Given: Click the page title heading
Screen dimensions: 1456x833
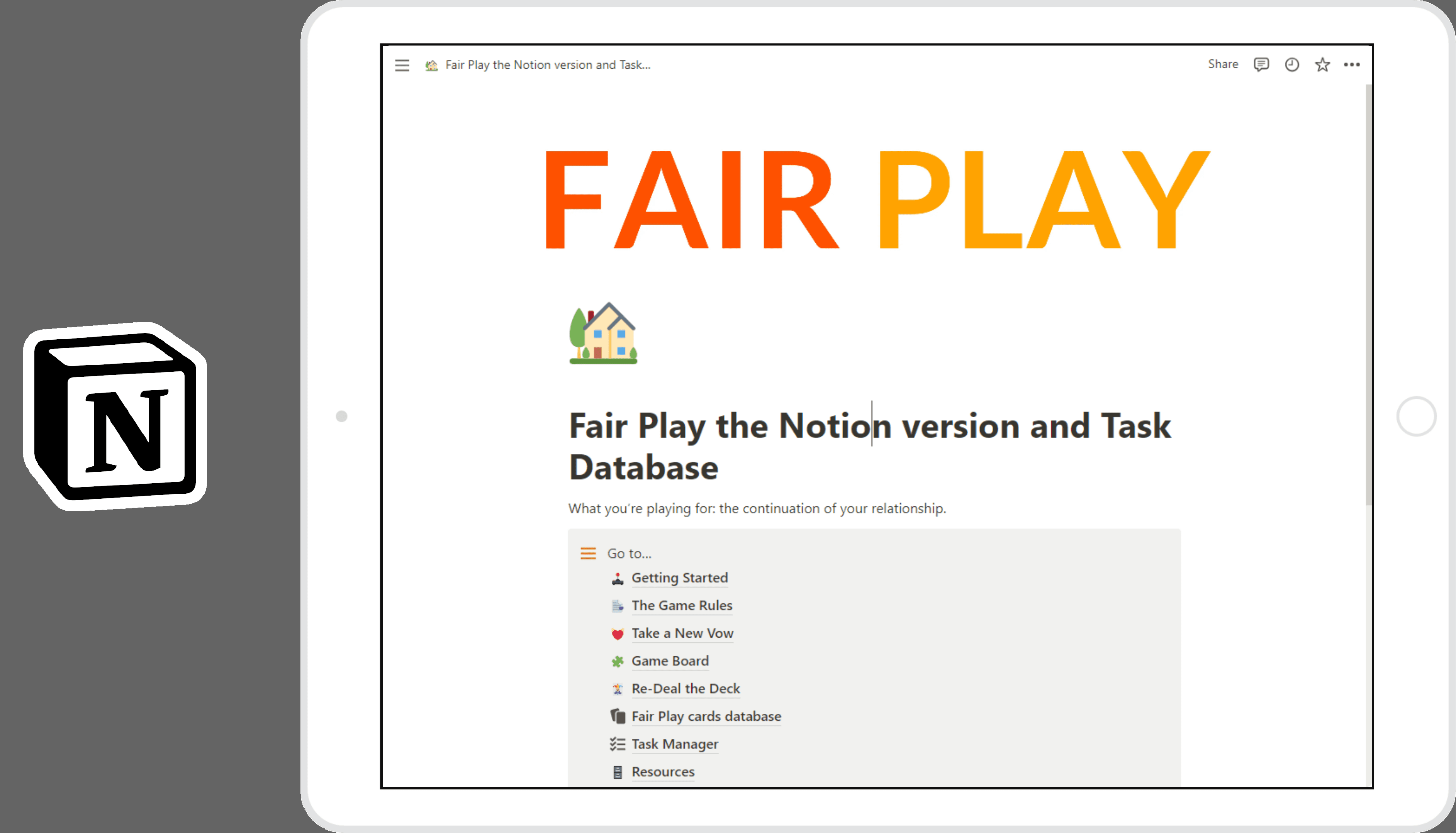Looking at the screenshot, I should pyautogui.click(x=870, y=446).
